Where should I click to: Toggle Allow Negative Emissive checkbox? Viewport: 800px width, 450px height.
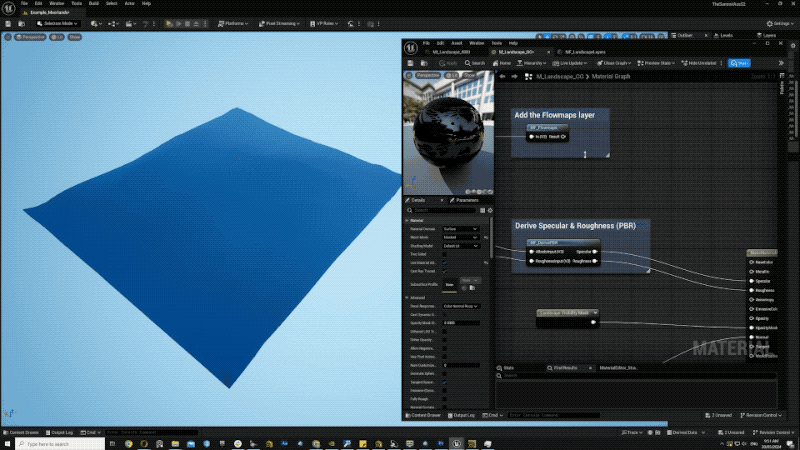click(x=444, y=348)
